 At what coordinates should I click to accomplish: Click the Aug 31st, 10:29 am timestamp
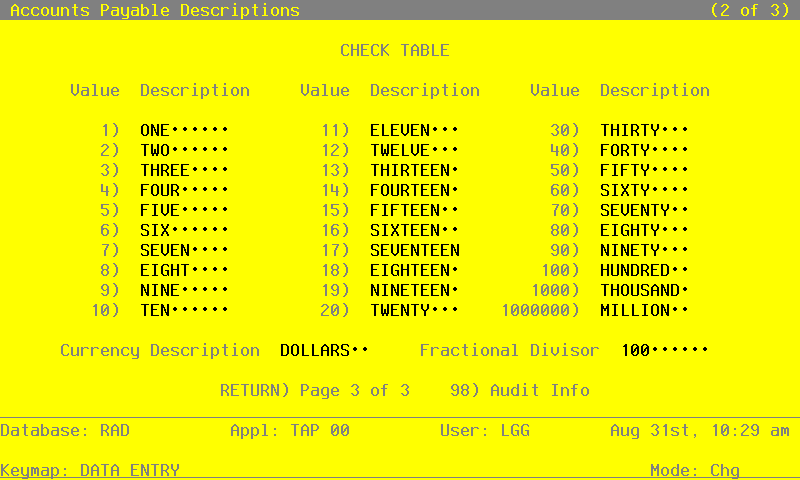[700, 431]
